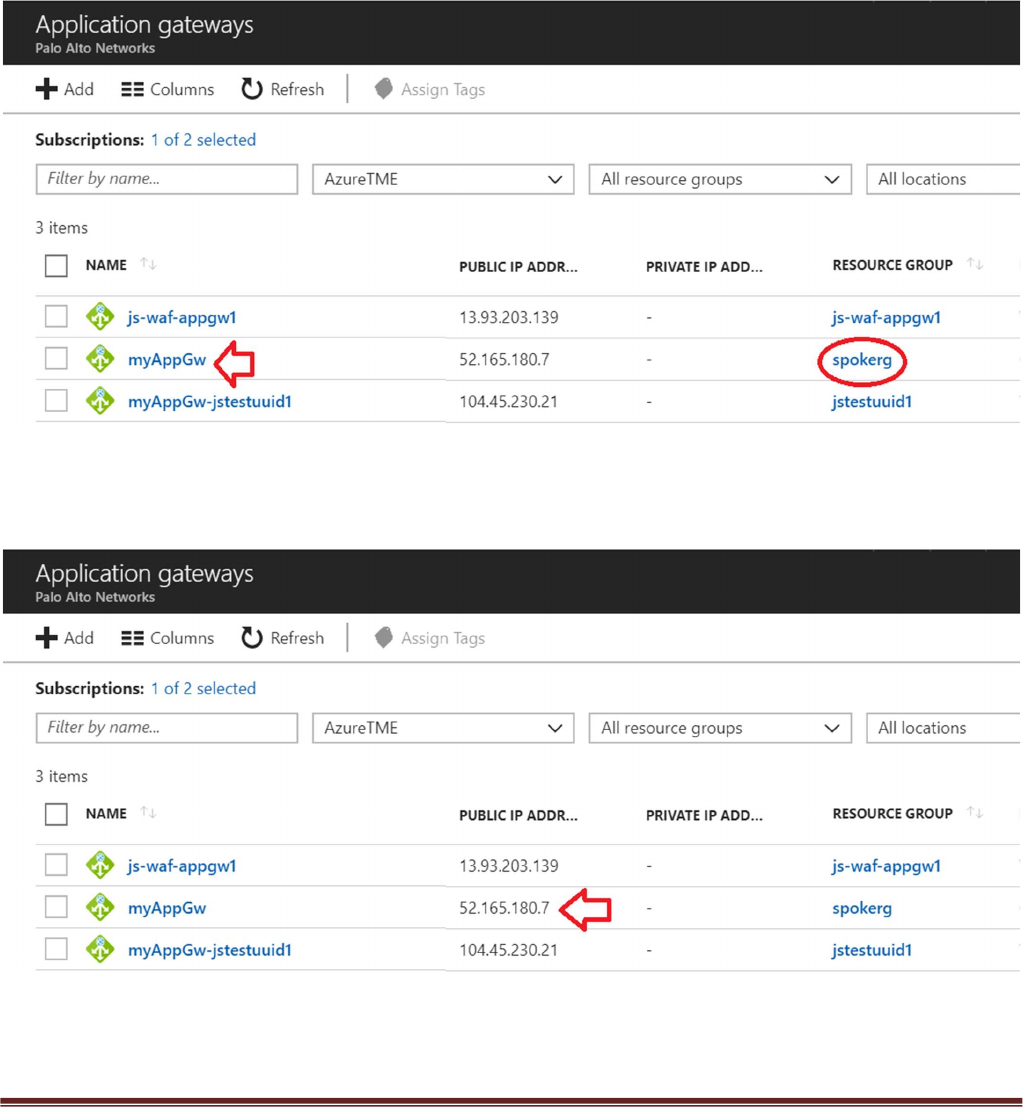
Task: Click the NAME sort arrows in the top table
Action: 148,264
